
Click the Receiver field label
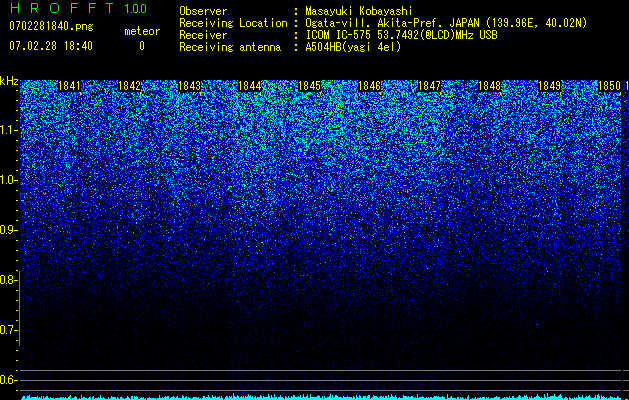coord(203,35)
